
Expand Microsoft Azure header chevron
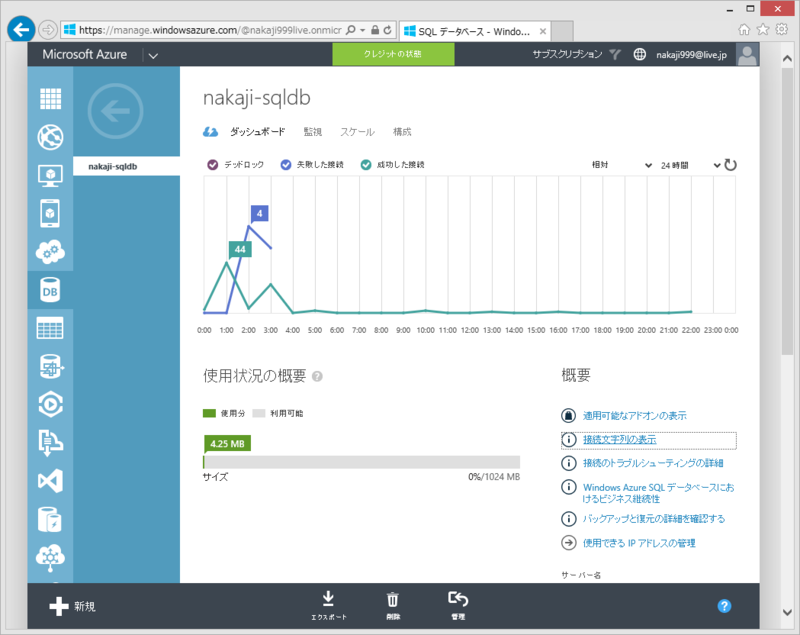click(x=153, y=56)
